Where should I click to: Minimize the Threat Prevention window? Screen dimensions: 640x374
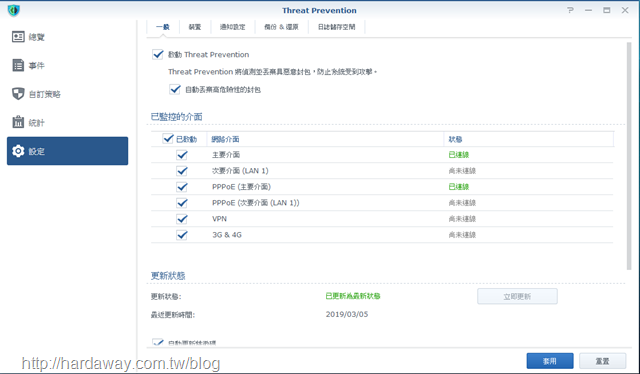tap(588, 10)
